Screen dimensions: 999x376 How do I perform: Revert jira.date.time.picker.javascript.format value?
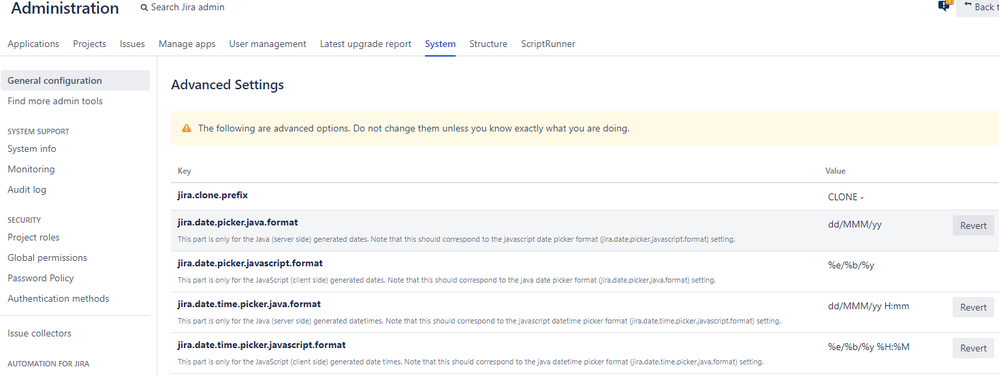point(973,348)
